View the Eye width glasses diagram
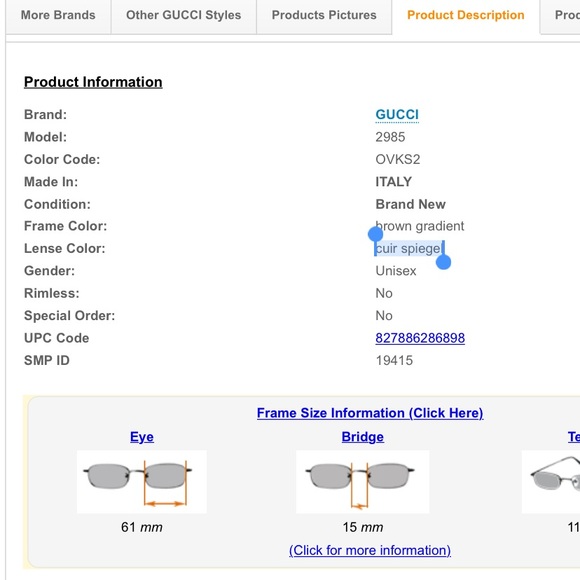580x580 pixels. click(142, 482)
